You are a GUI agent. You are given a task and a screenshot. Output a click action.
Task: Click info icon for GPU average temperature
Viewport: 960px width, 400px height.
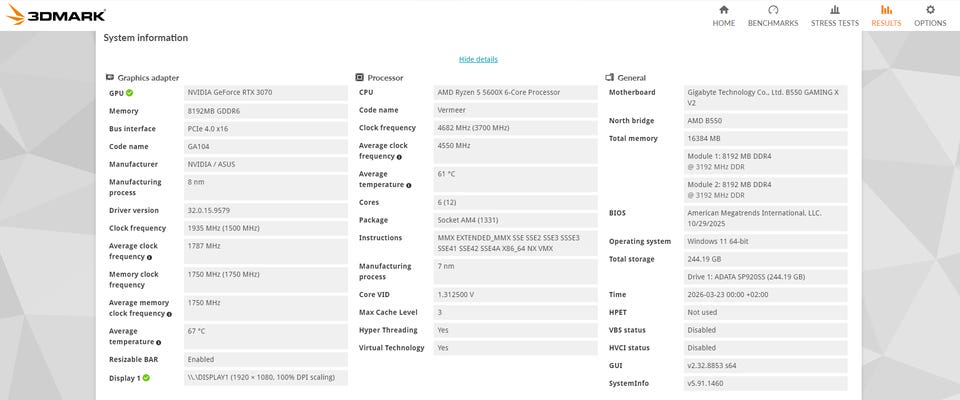159,342
